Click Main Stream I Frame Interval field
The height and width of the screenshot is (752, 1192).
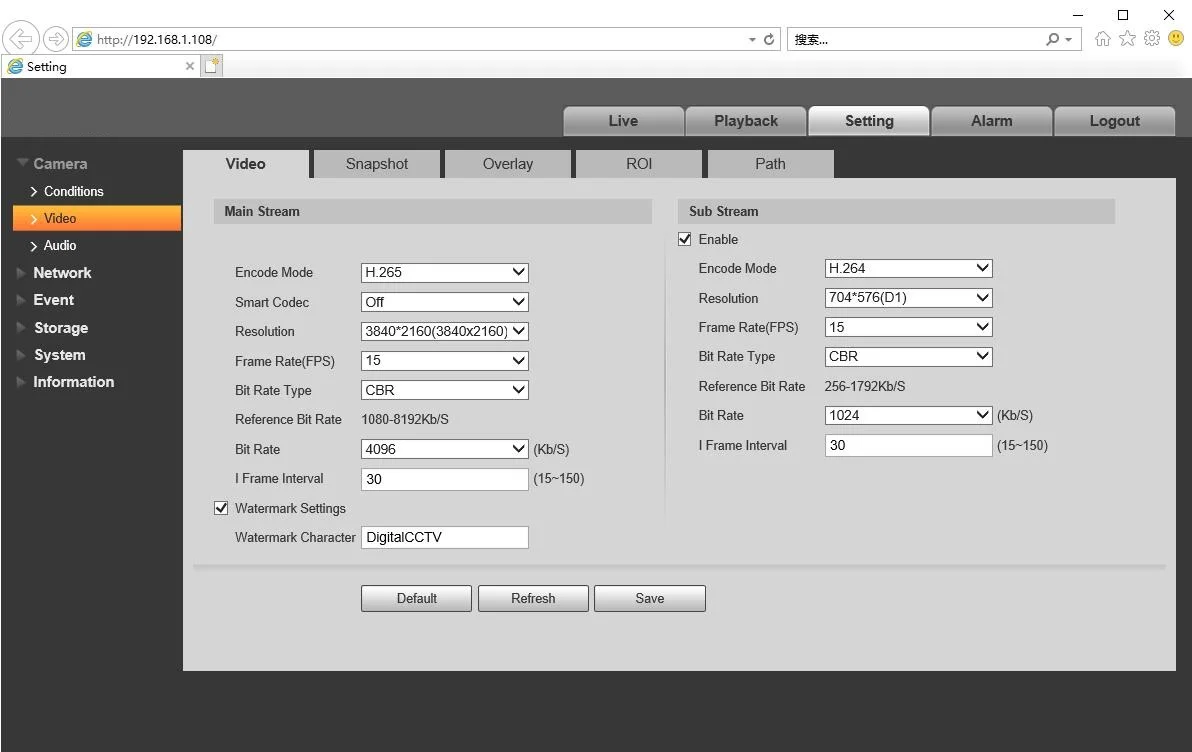pos(445,479)
